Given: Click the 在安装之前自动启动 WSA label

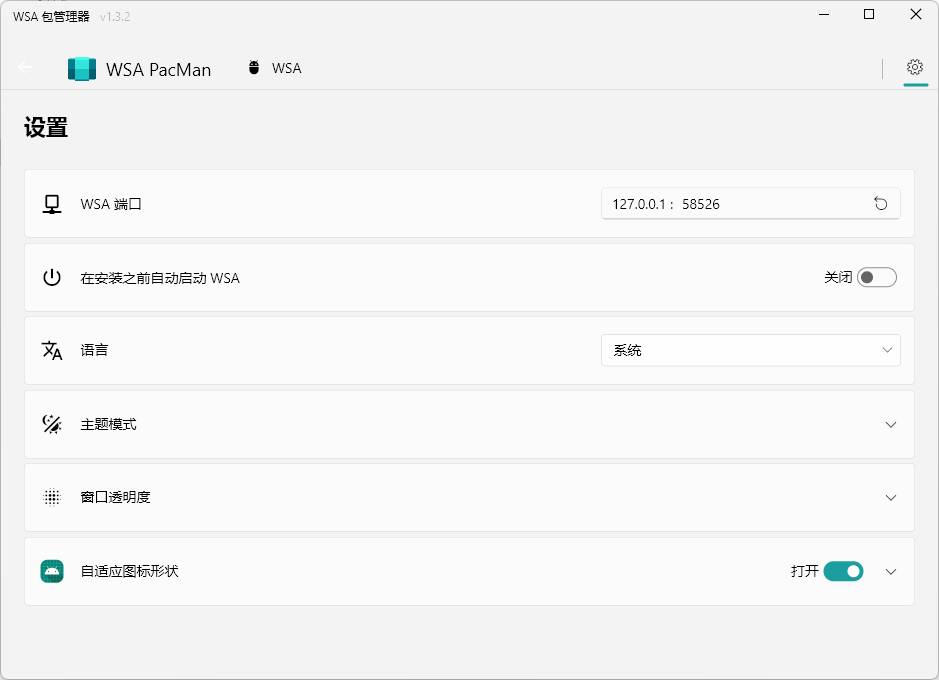Looking at the screenshot, I should [160, 278].
